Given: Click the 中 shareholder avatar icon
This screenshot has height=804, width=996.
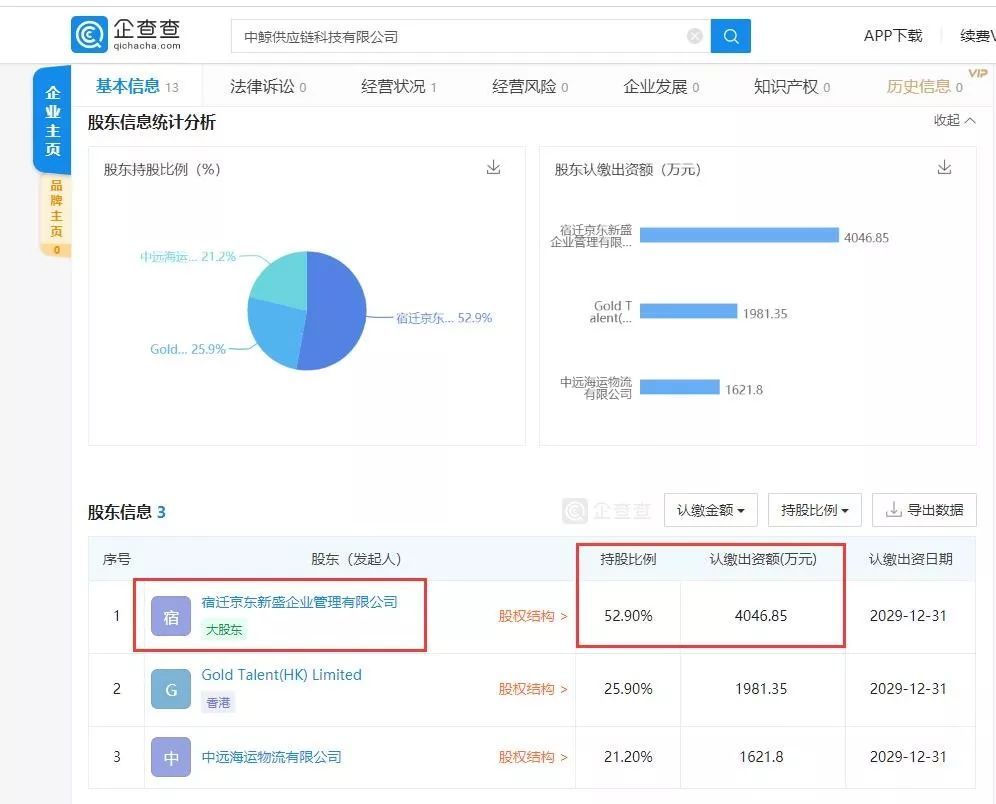Looking at the screenshot, I should pos(171,757).
